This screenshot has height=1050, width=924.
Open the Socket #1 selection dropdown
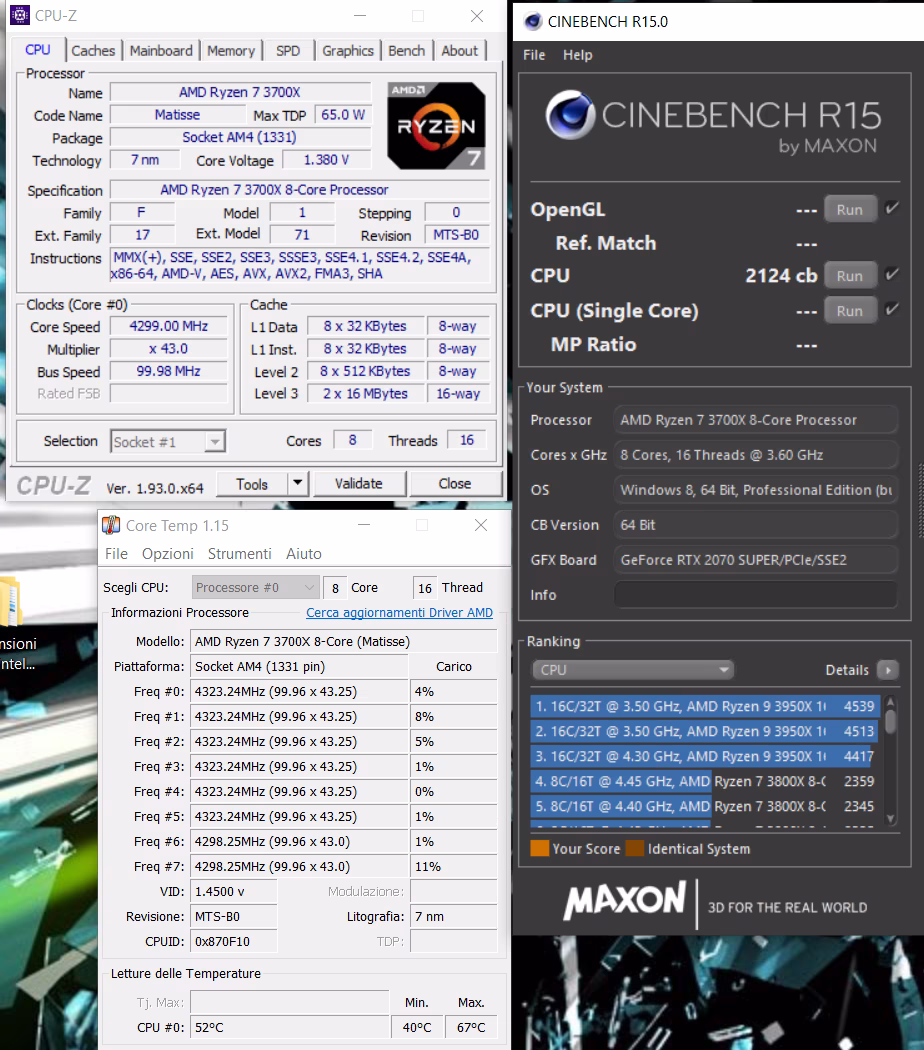pyautogui.click(x=168, y=441)
